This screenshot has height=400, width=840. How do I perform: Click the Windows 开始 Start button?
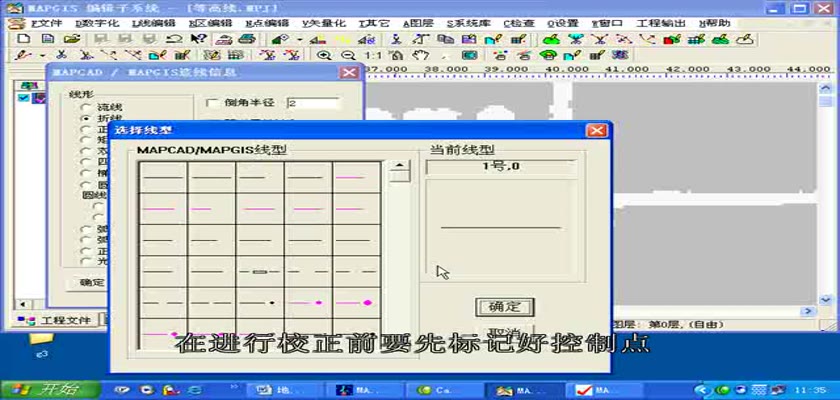[51, 390]
